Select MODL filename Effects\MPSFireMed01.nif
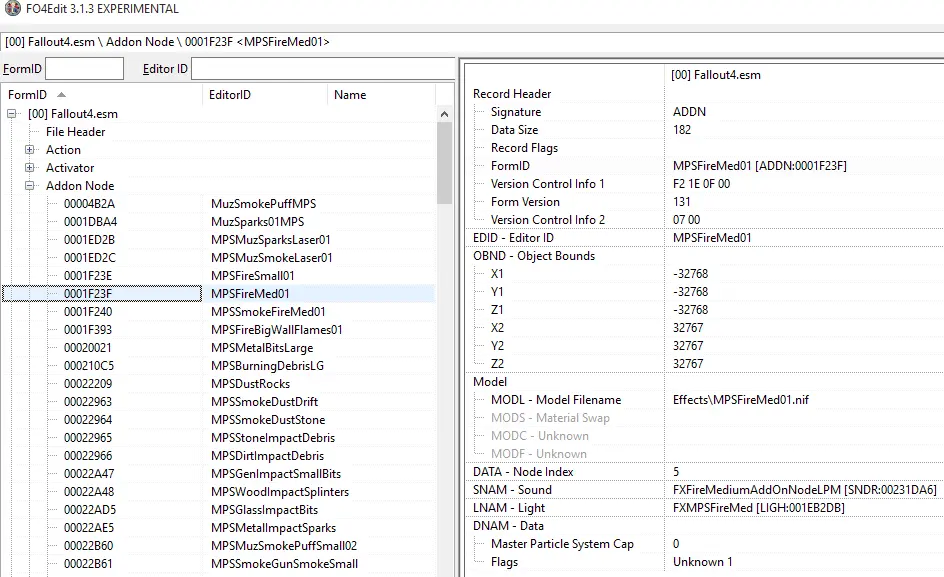 [741, 400]
